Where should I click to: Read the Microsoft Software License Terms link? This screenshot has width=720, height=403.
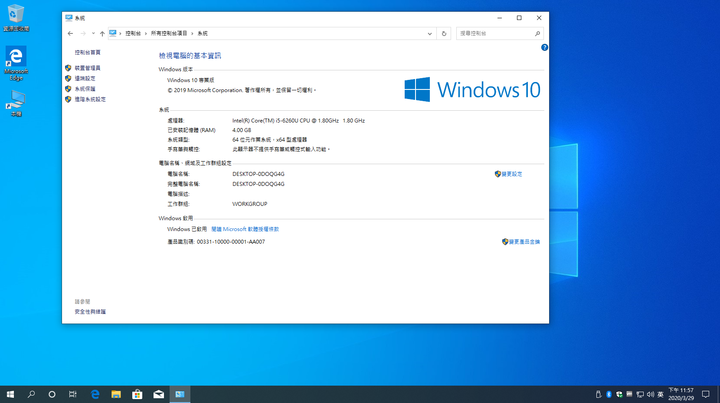pos(245,229)
